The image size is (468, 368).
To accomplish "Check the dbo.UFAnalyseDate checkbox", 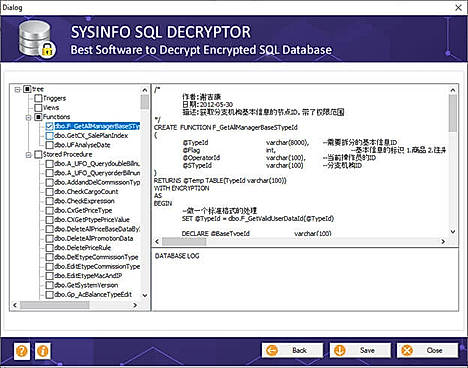I will point(49,145).
